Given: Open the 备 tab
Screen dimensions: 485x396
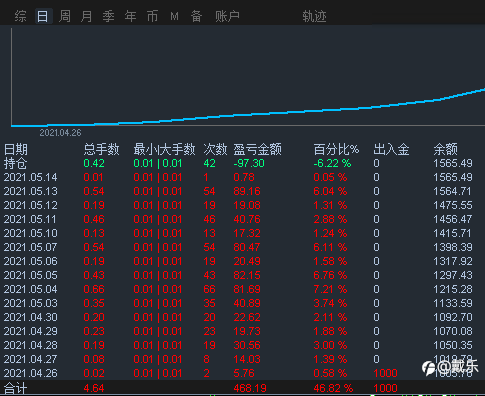Looking at the screenshot, I should pos(196,16).
